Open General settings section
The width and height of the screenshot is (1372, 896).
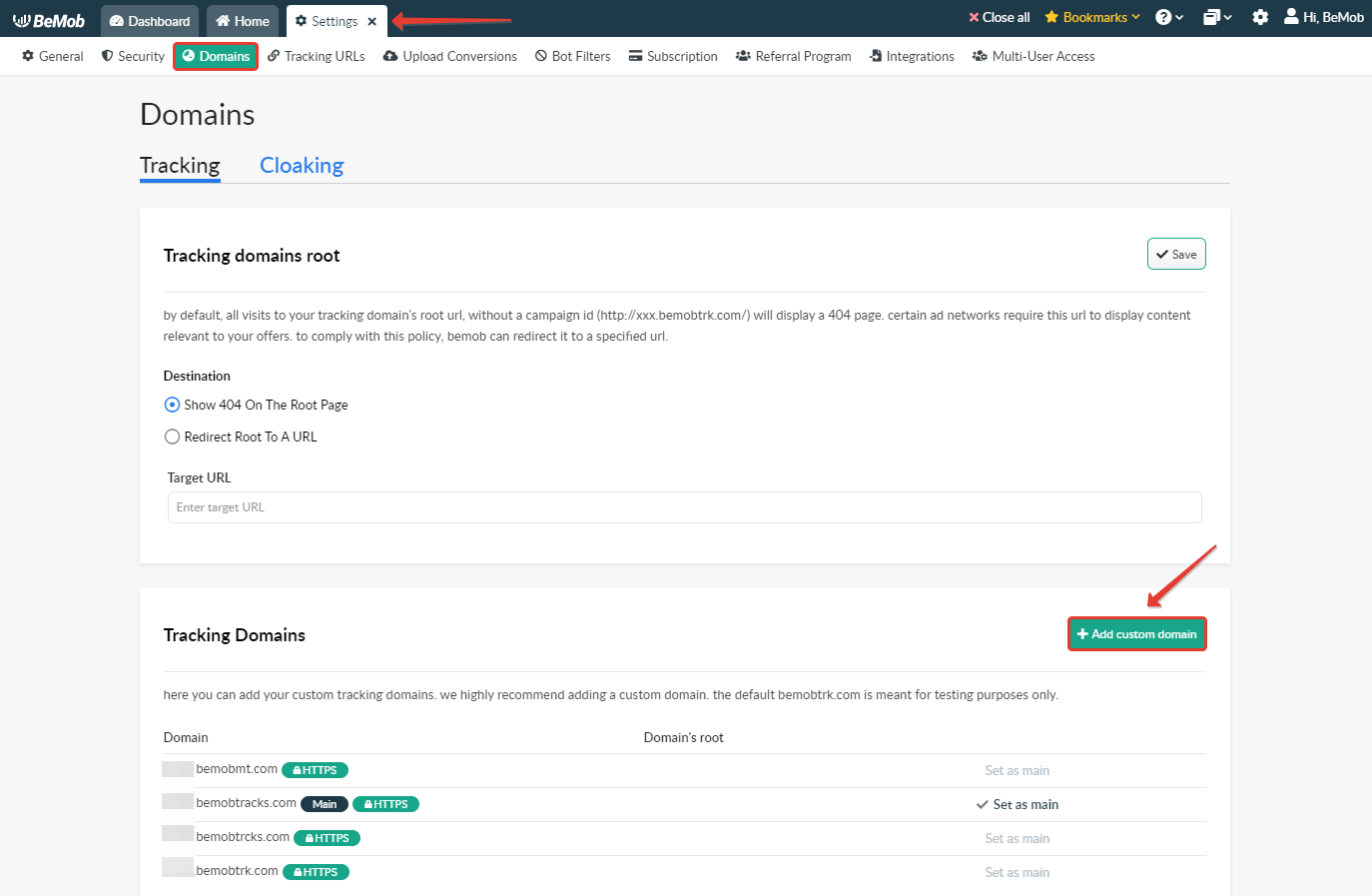point(53,56)
